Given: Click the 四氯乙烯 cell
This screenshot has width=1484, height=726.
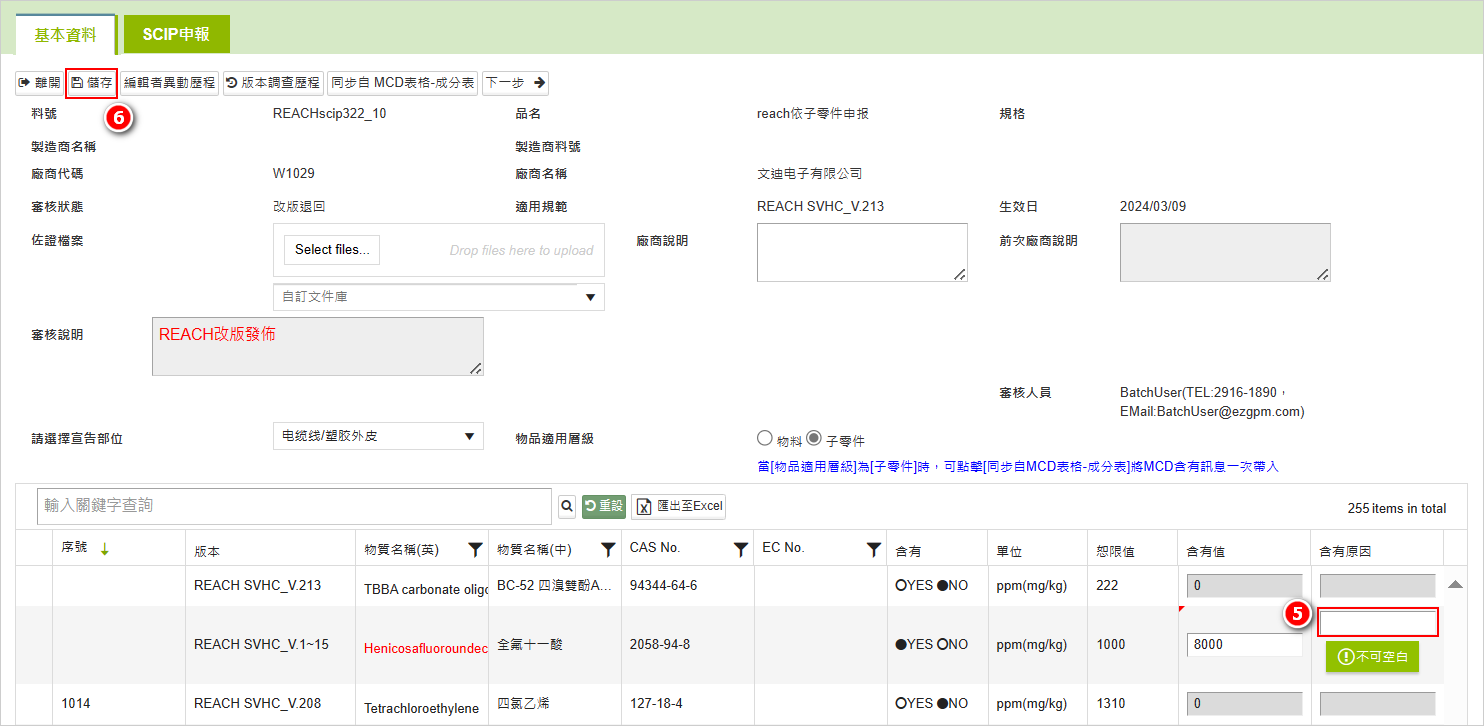Looking at the screenshot, I should (523, 704).
